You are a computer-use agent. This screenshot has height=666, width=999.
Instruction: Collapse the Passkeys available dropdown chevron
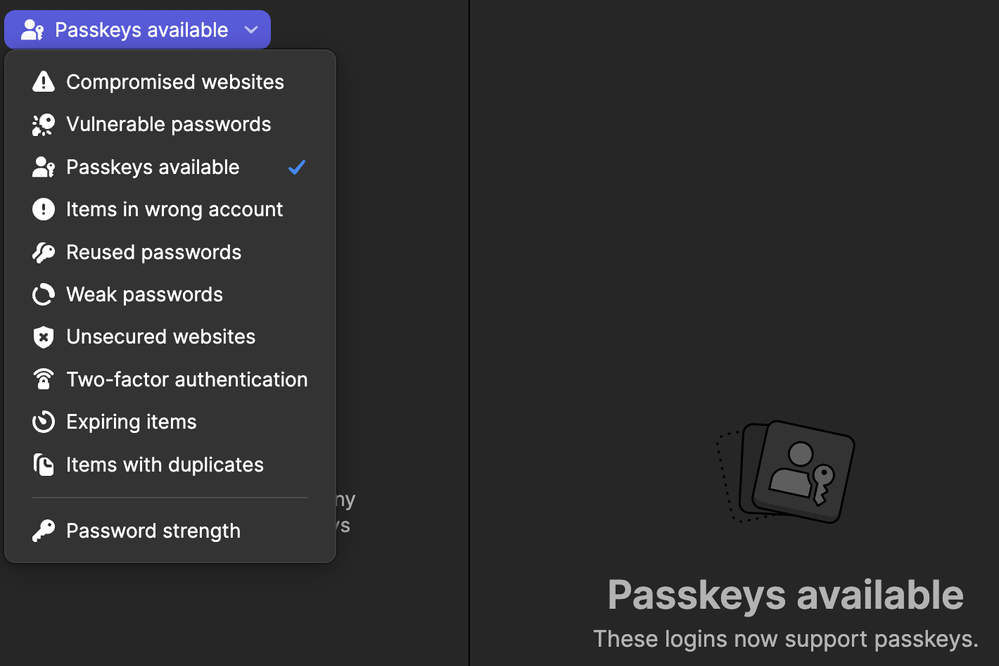(251, 30)
